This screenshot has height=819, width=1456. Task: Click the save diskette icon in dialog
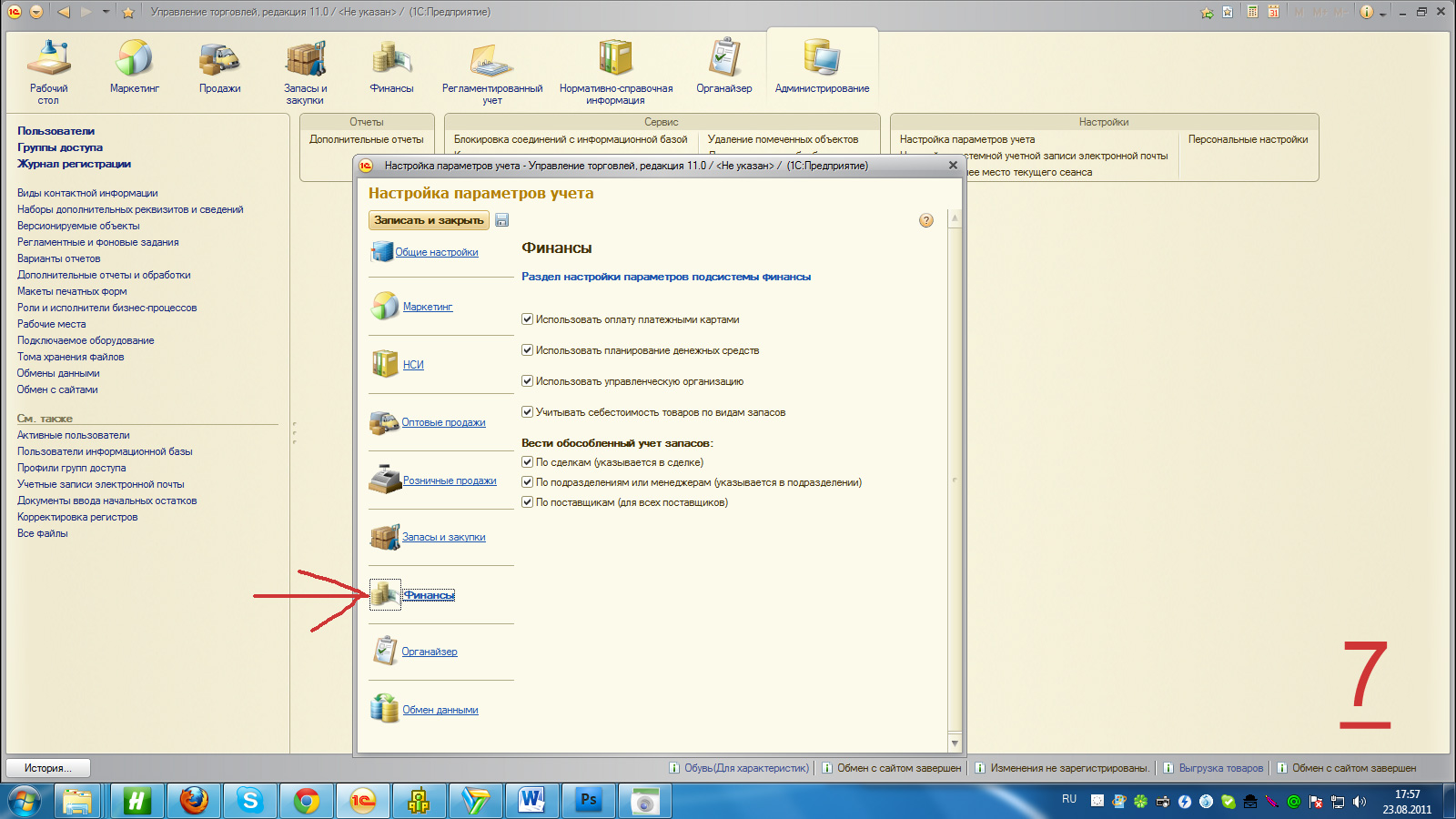point(502,220)
